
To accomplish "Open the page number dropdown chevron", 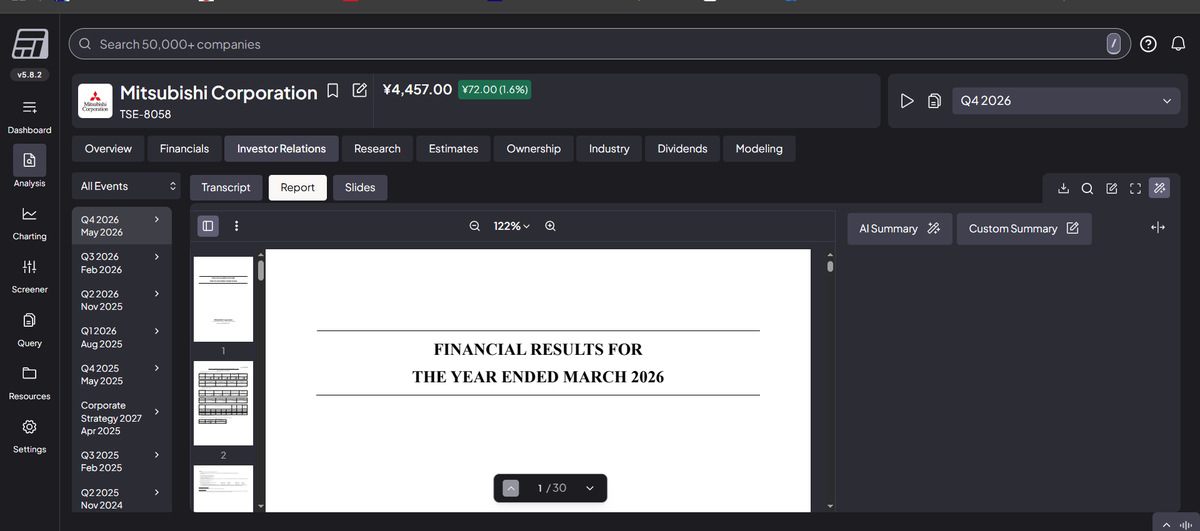I will tap(589, 488).
